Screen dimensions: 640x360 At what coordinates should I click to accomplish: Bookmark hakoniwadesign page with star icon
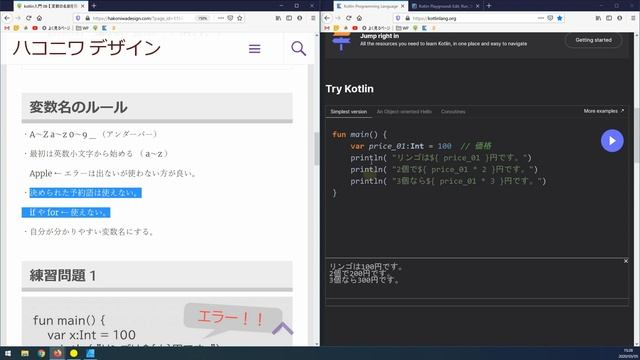coord(240,18)
